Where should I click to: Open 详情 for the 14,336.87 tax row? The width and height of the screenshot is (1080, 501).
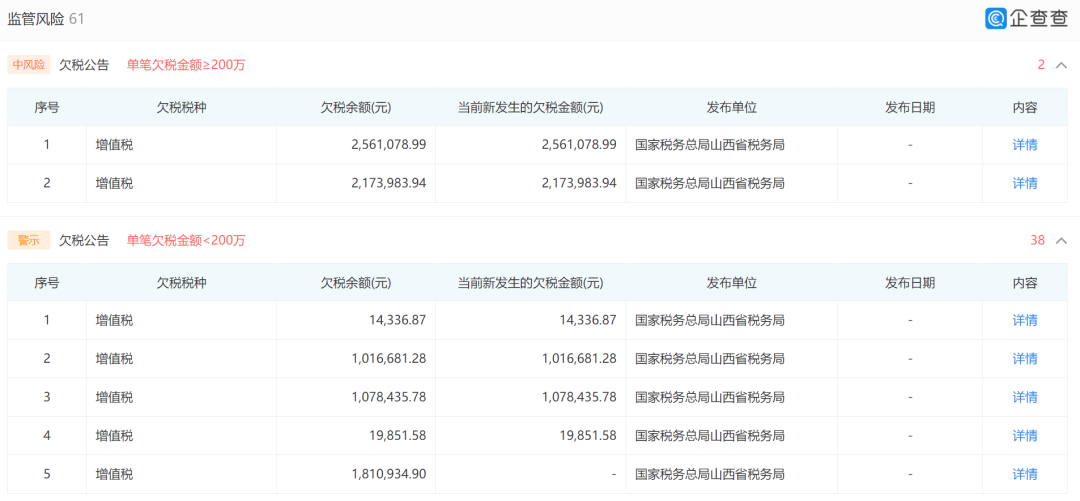coord(1025,320)
